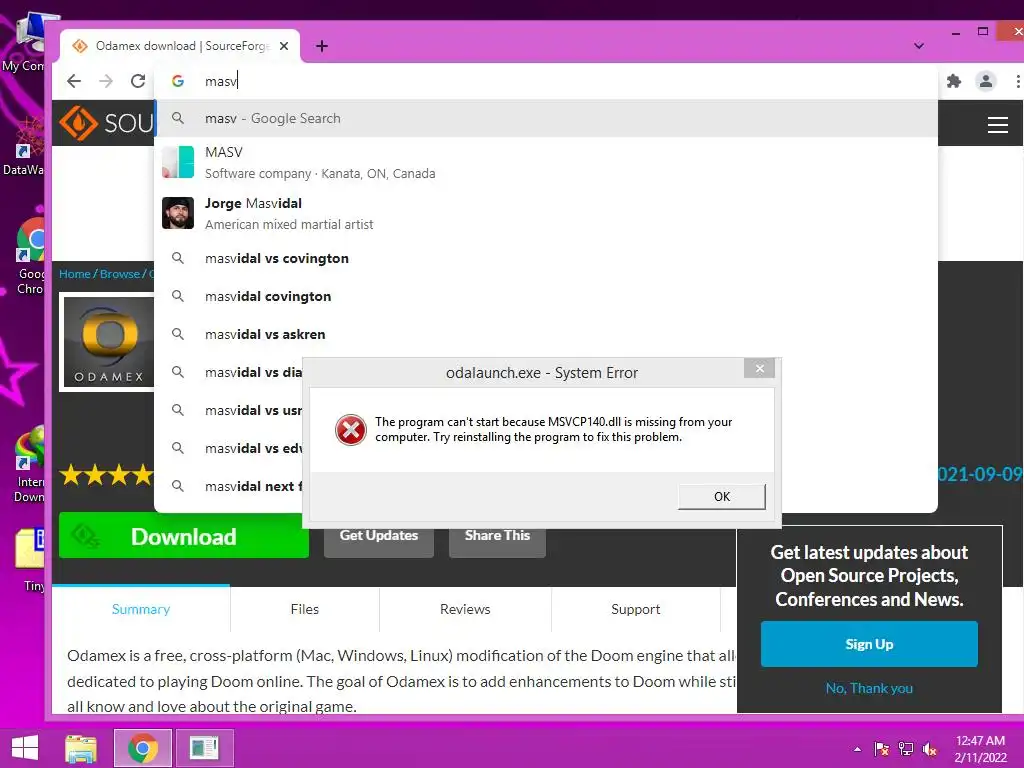Click the Sign Up button
The image size is (1024, 768).
pyautogui.click(x=869, y=644)
